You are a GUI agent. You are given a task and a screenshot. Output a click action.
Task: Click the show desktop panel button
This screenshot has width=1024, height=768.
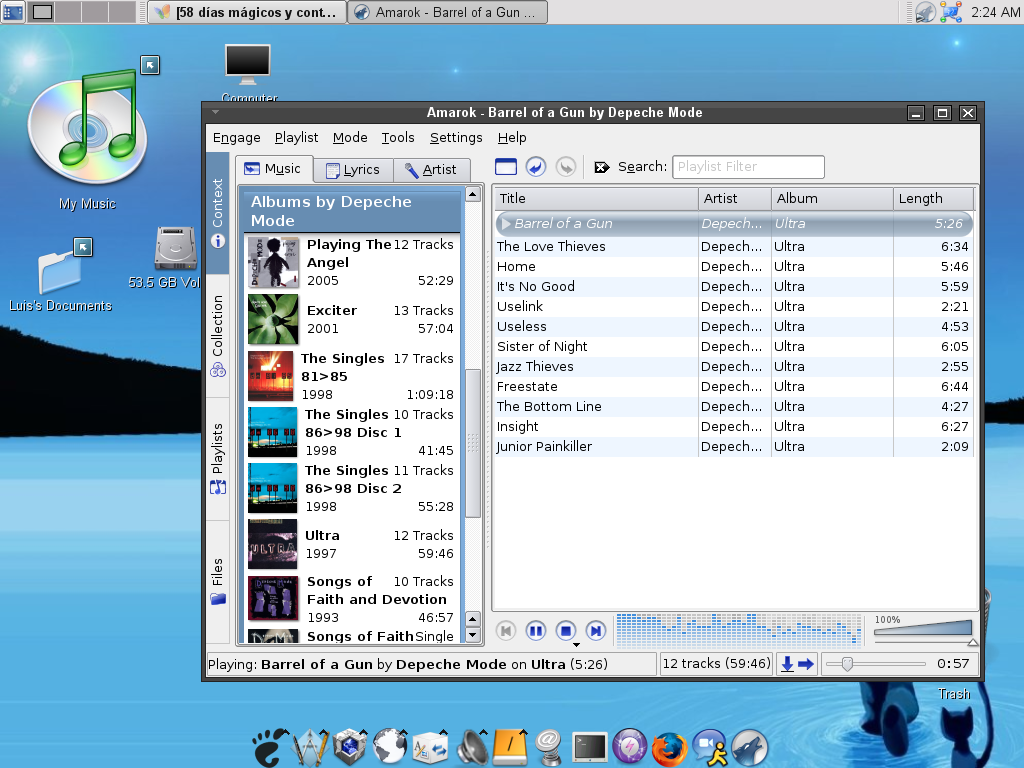(12, 11)
